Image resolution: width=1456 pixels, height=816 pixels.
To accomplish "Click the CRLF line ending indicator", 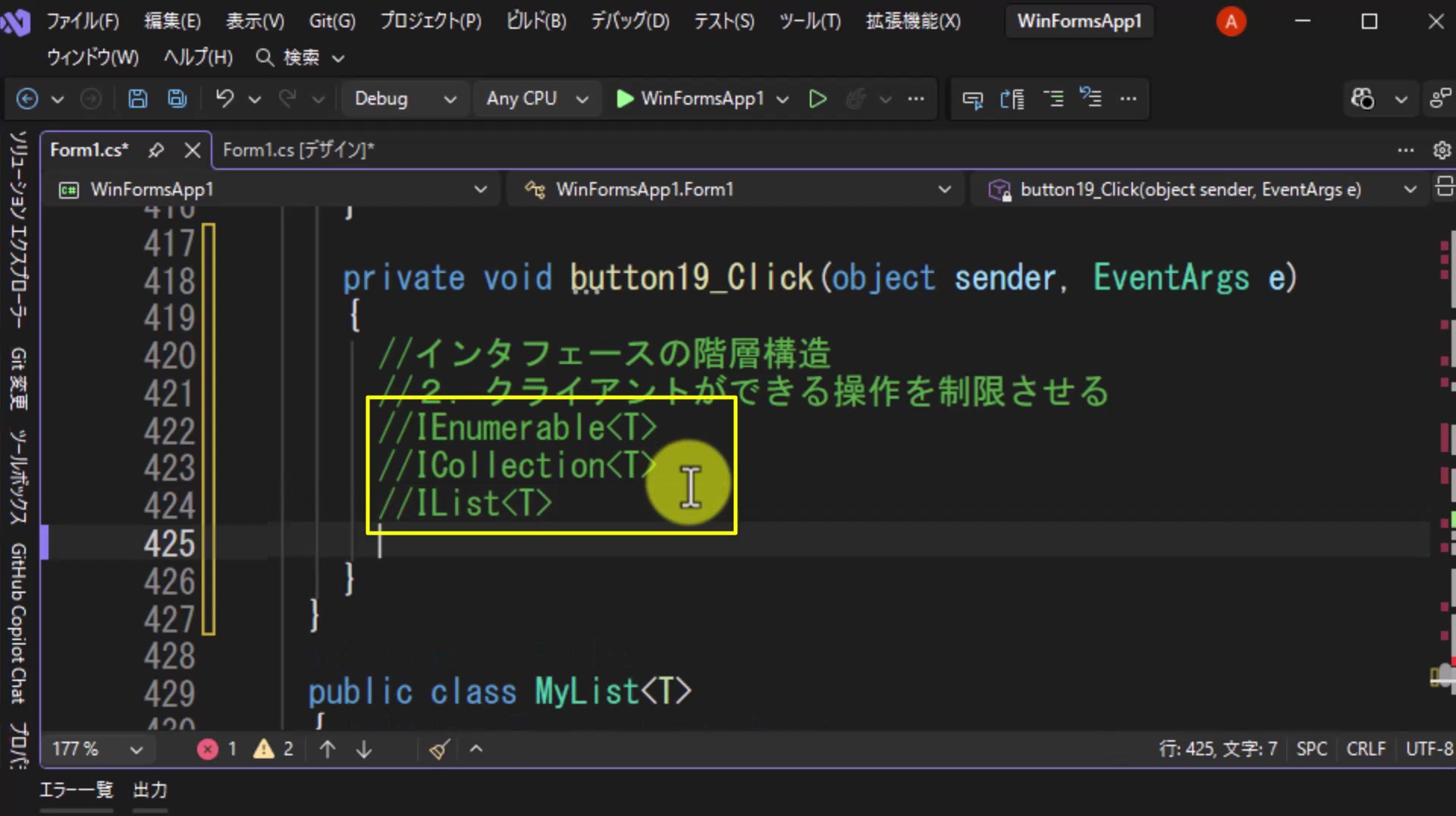I will (1366, 749).
